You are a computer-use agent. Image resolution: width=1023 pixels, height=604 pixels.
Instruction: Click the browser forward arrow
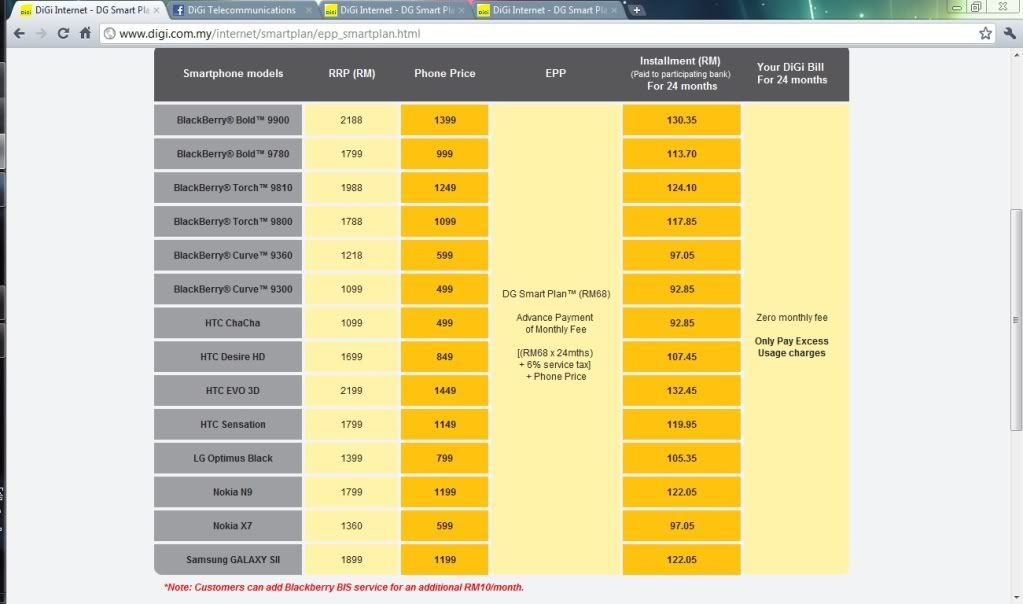(x=41, y=33)
